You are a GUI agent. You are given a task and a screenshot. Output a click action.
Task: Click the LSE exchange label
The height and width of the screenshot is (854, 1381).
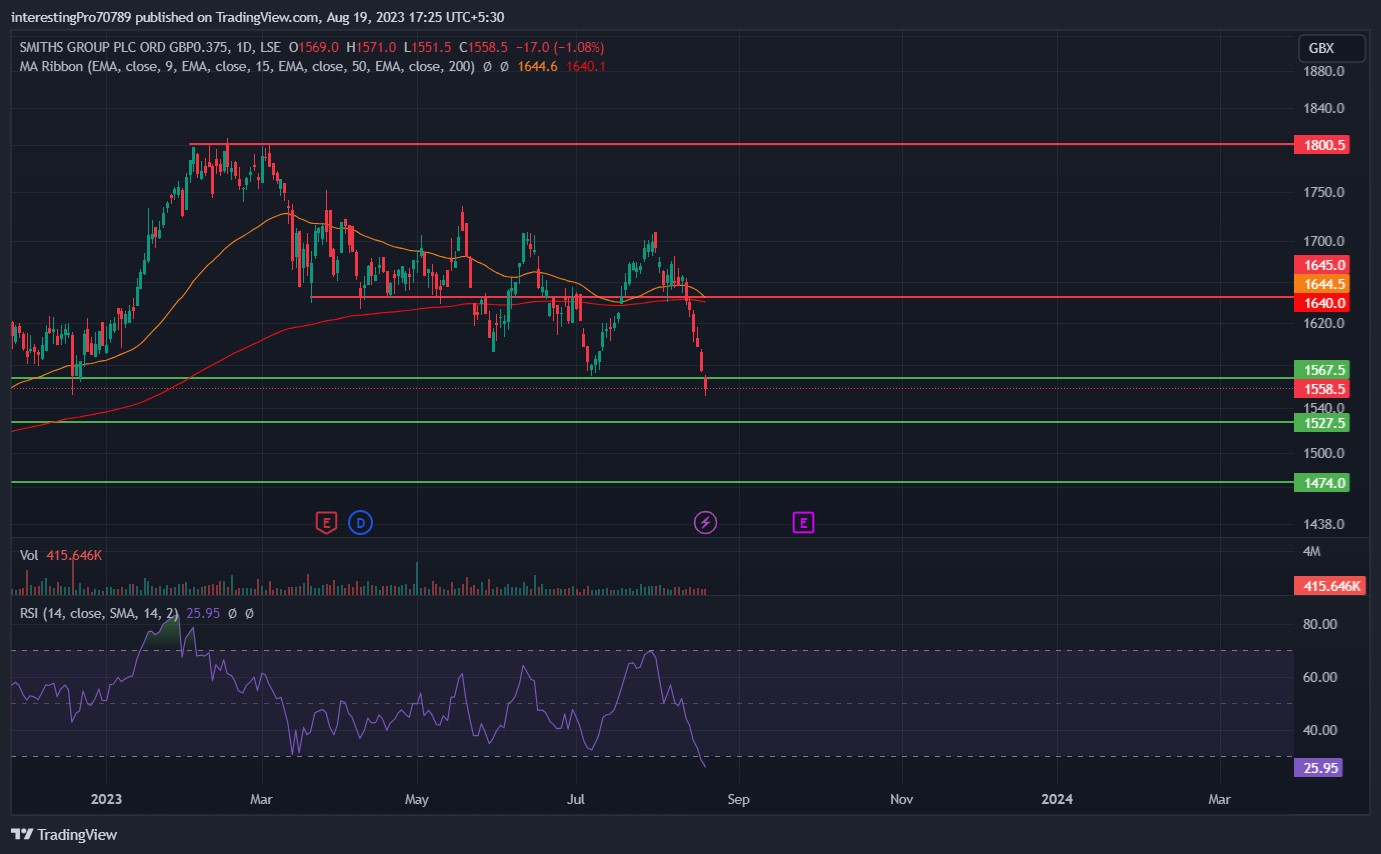271,47
